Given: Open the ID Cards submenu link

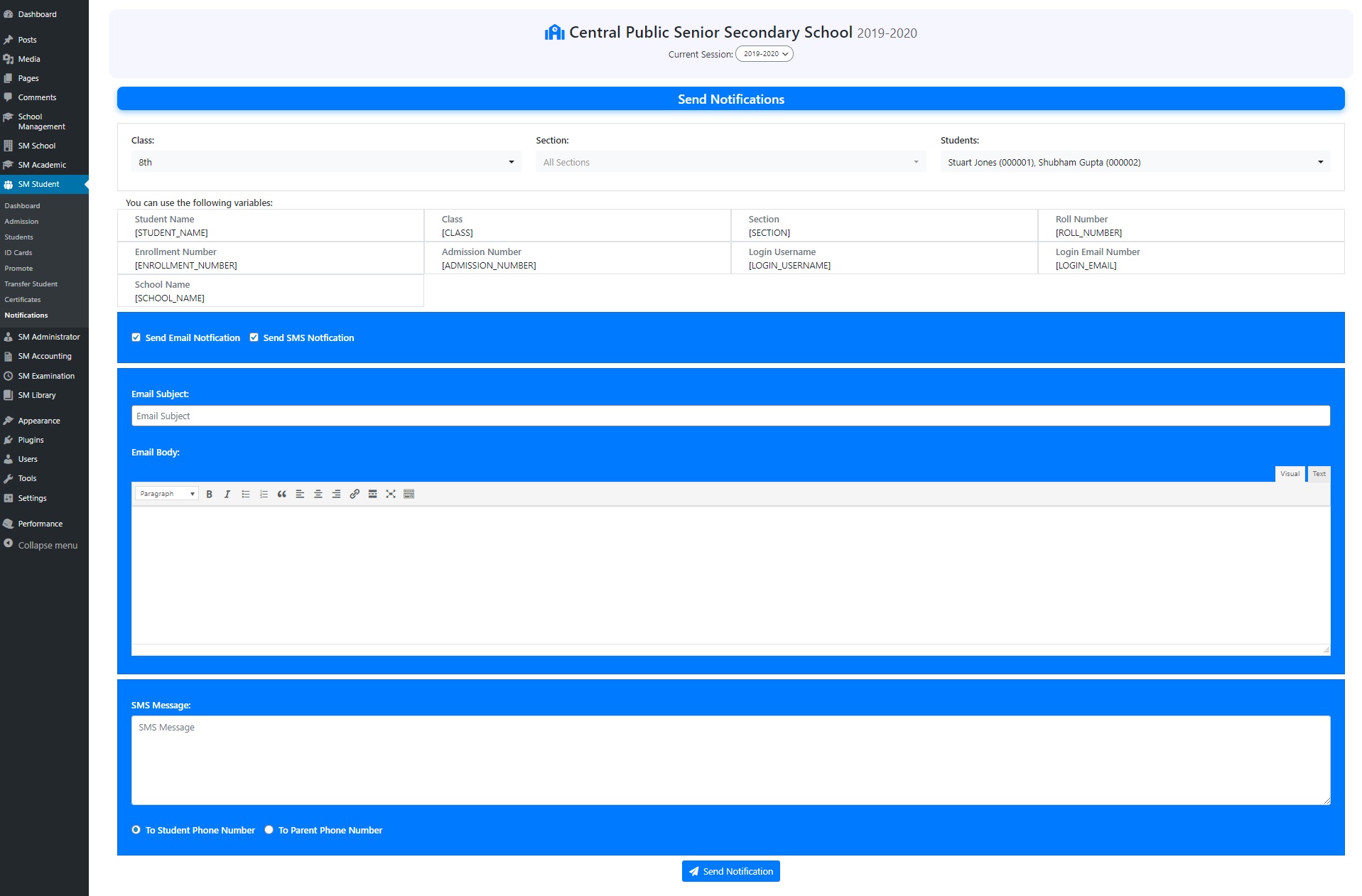Looking at the screenshot, I should (18, 253).
